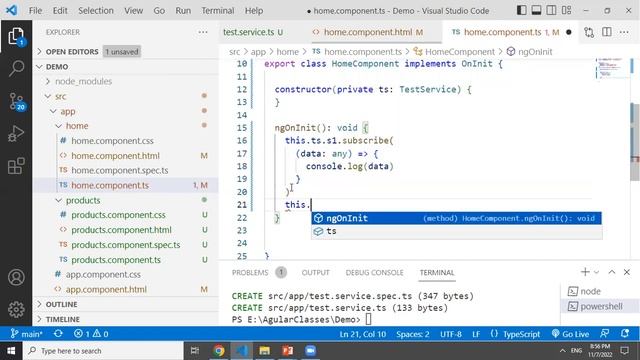
Task: Toggle the secondary side bar layout icon
Action: 551,10
